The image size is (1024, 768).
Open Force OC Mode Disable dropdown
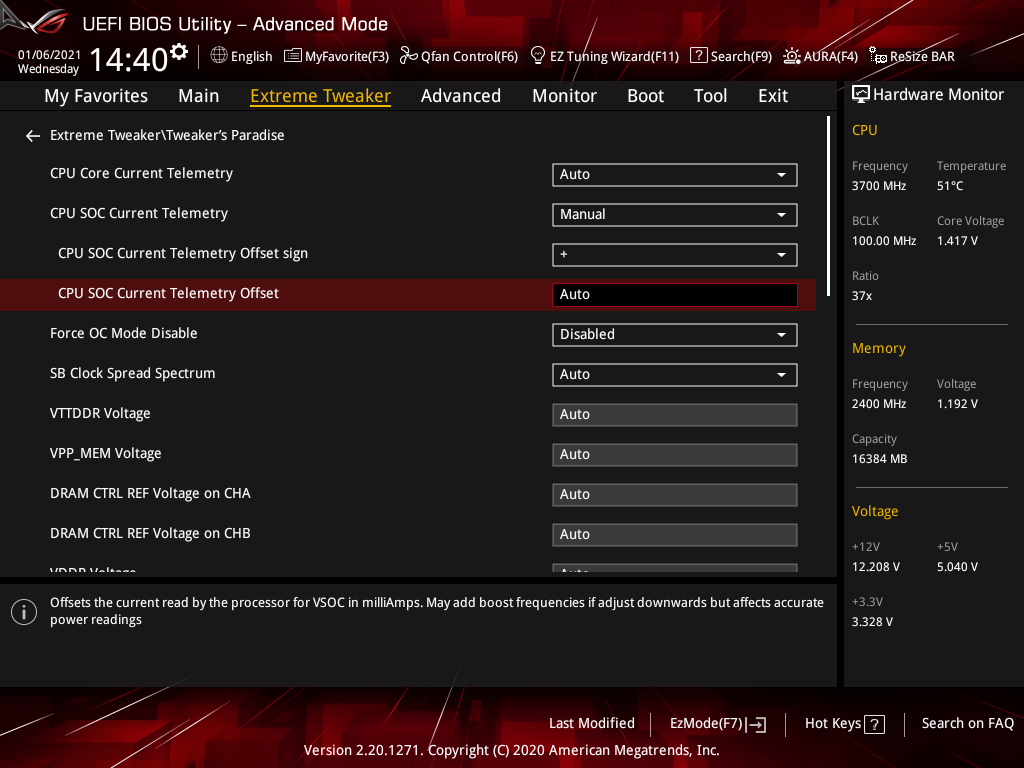pyautogui.click(x=675, y=334)
